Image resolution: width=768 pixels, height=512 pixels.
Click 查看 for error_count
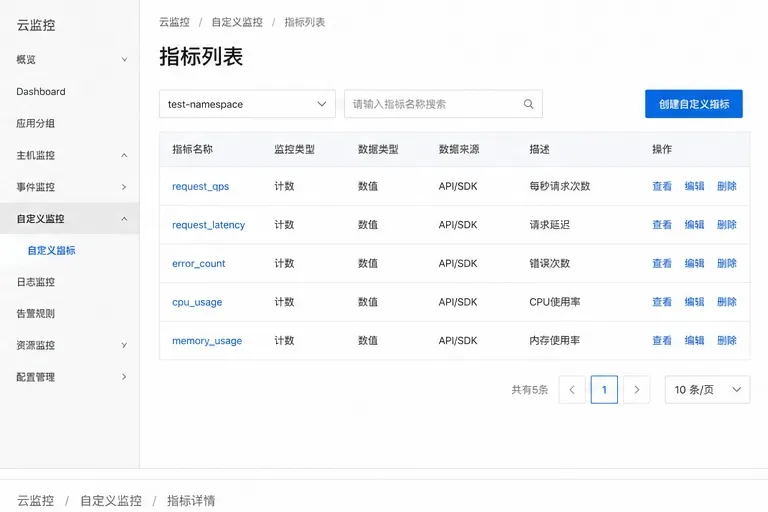pos(662,264)
